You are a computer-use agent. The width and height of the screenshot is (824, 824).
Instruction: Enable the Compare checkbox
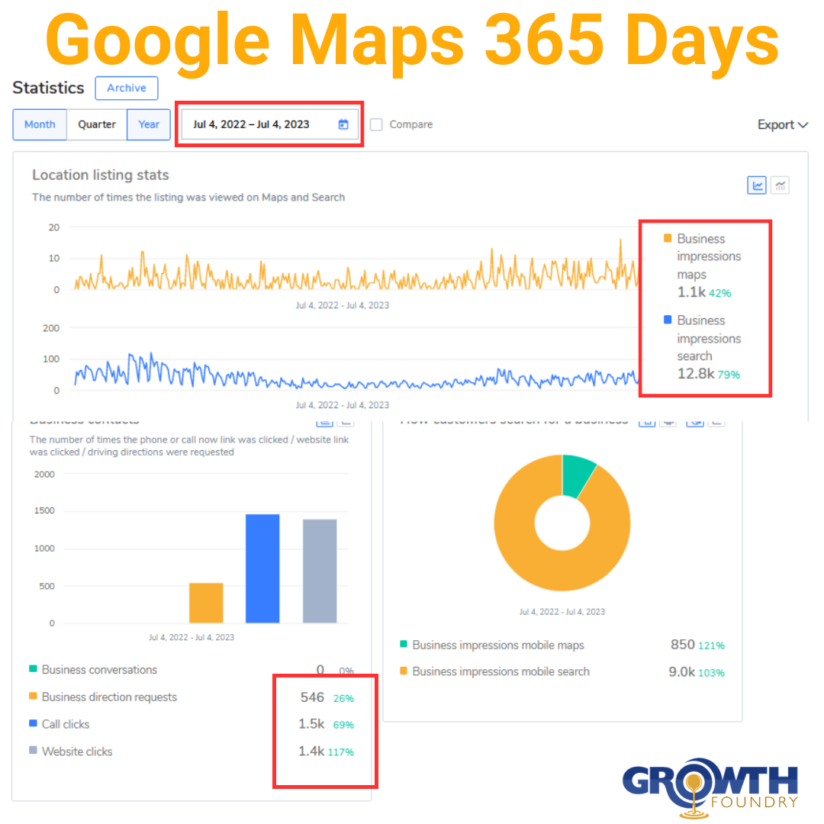pos(375,124)
